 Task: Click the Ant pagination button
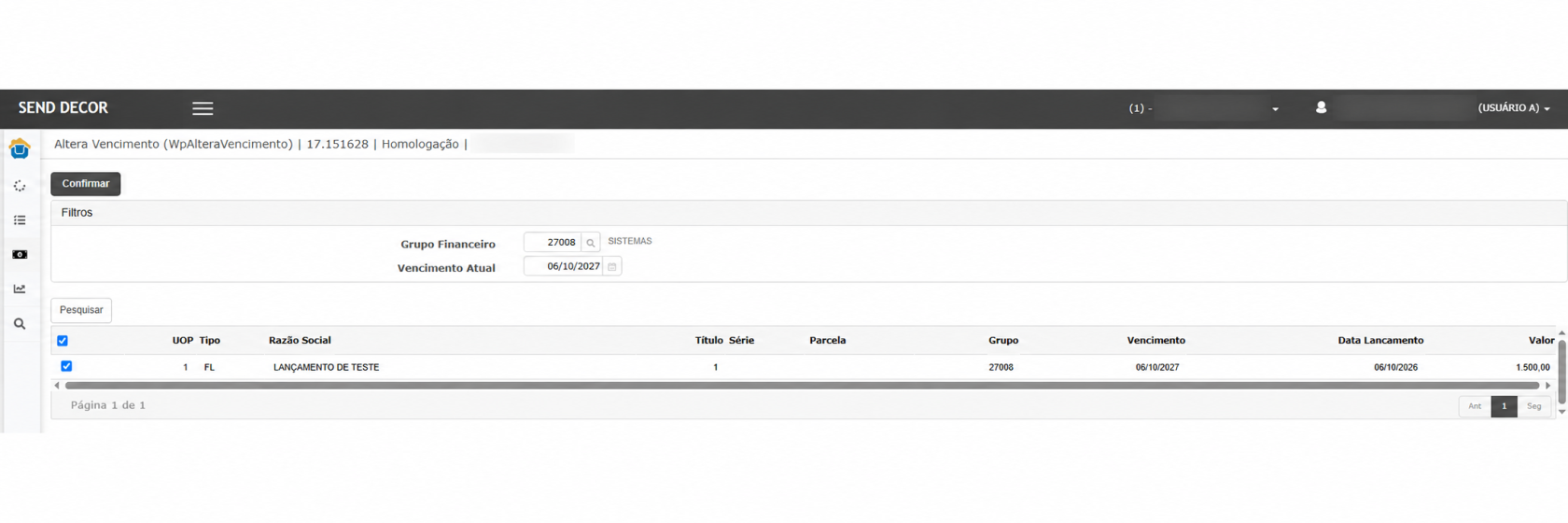coord(1475,406)
